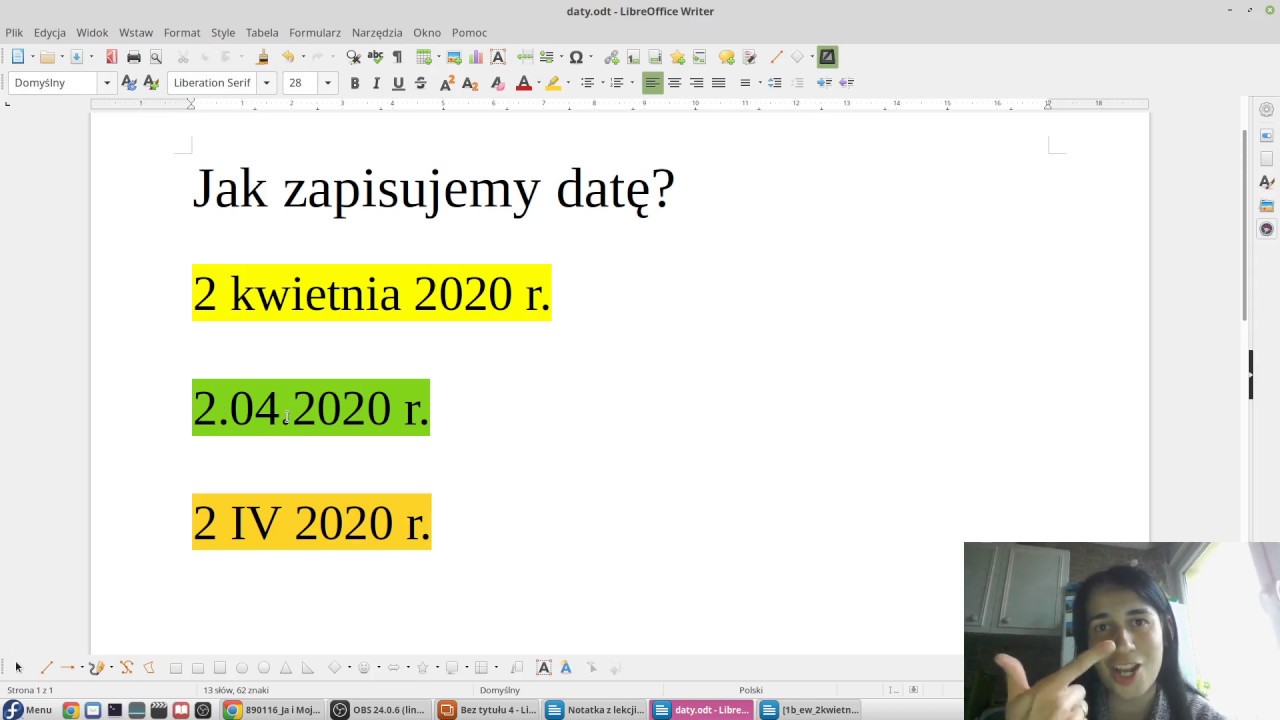1280x720 pixels.
Task: Open the Plik menu
Action: pyautogui.click(x=14, y=32)
